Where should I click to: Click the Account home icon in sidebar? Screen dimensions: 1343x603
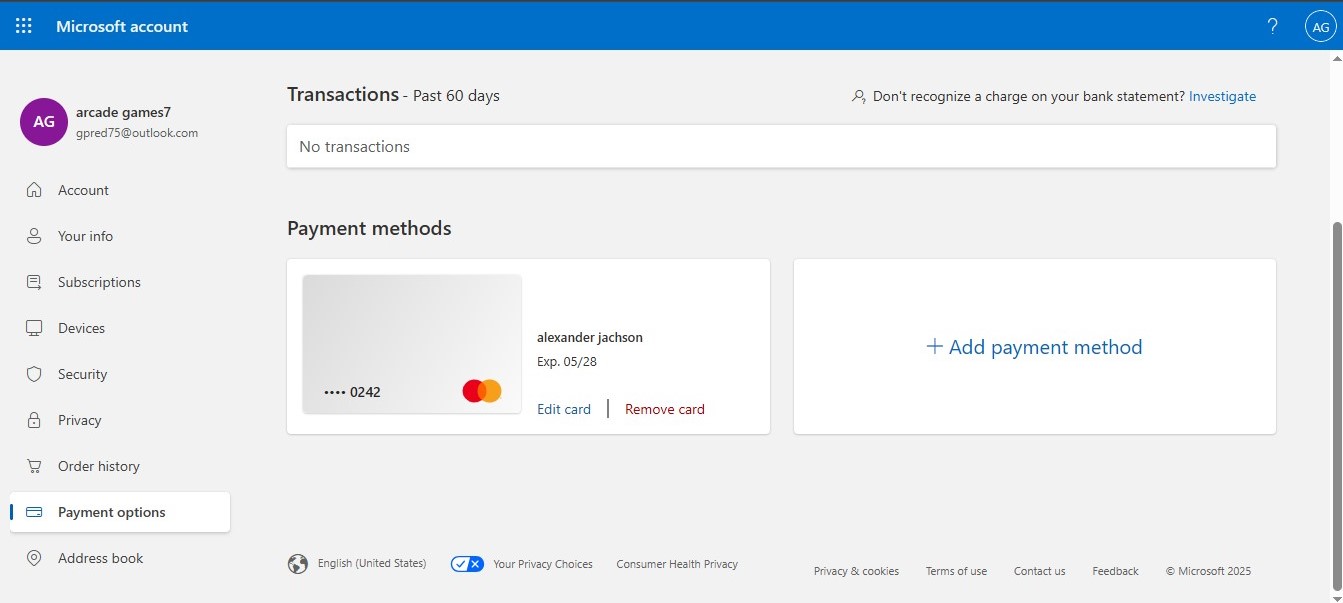point(34,190)
